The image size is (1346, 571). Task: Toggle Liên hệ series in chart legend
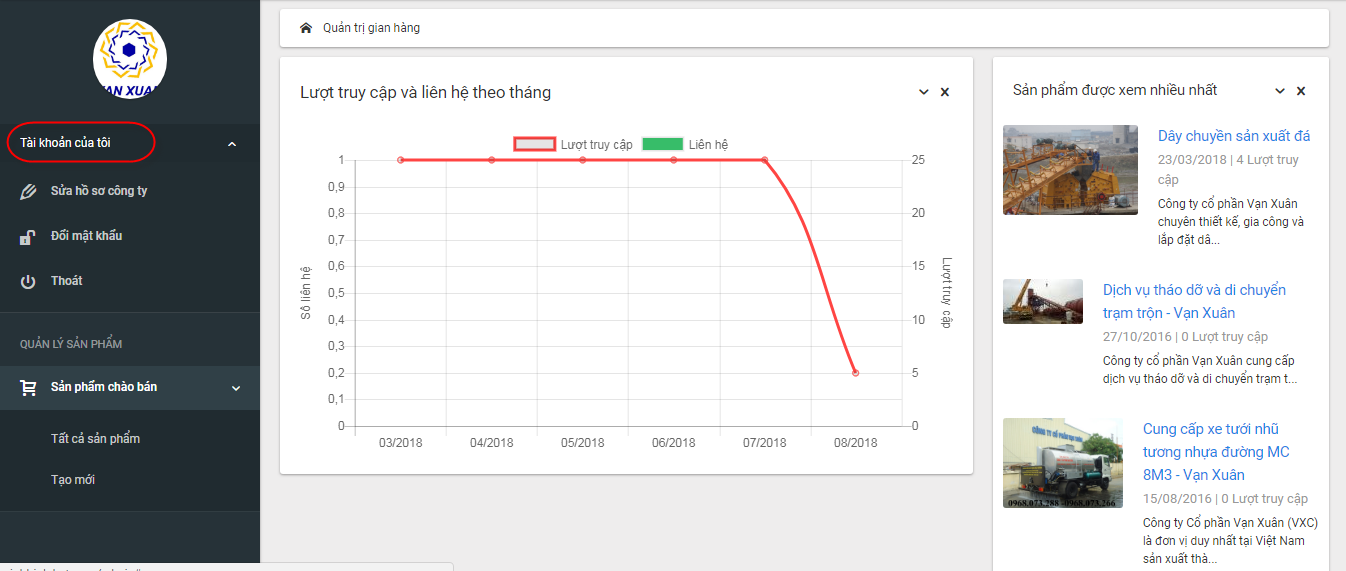[685, 144]
